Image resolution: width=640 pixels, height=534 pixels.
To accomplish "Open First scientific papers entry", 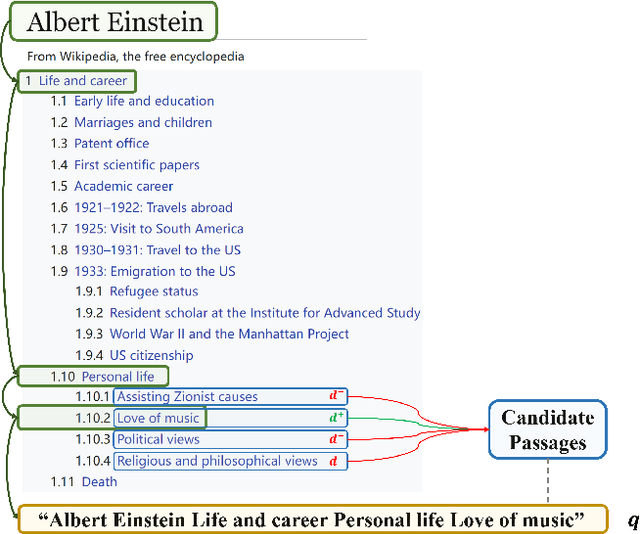I will (x=137, y=165).
